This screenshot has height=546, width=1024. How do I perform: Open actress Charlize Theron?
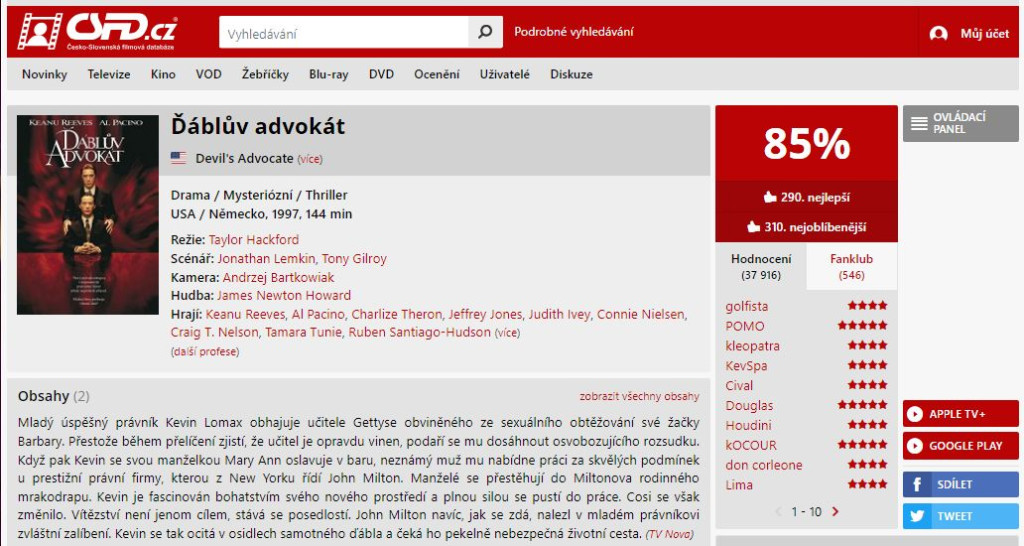click(397, 314)
